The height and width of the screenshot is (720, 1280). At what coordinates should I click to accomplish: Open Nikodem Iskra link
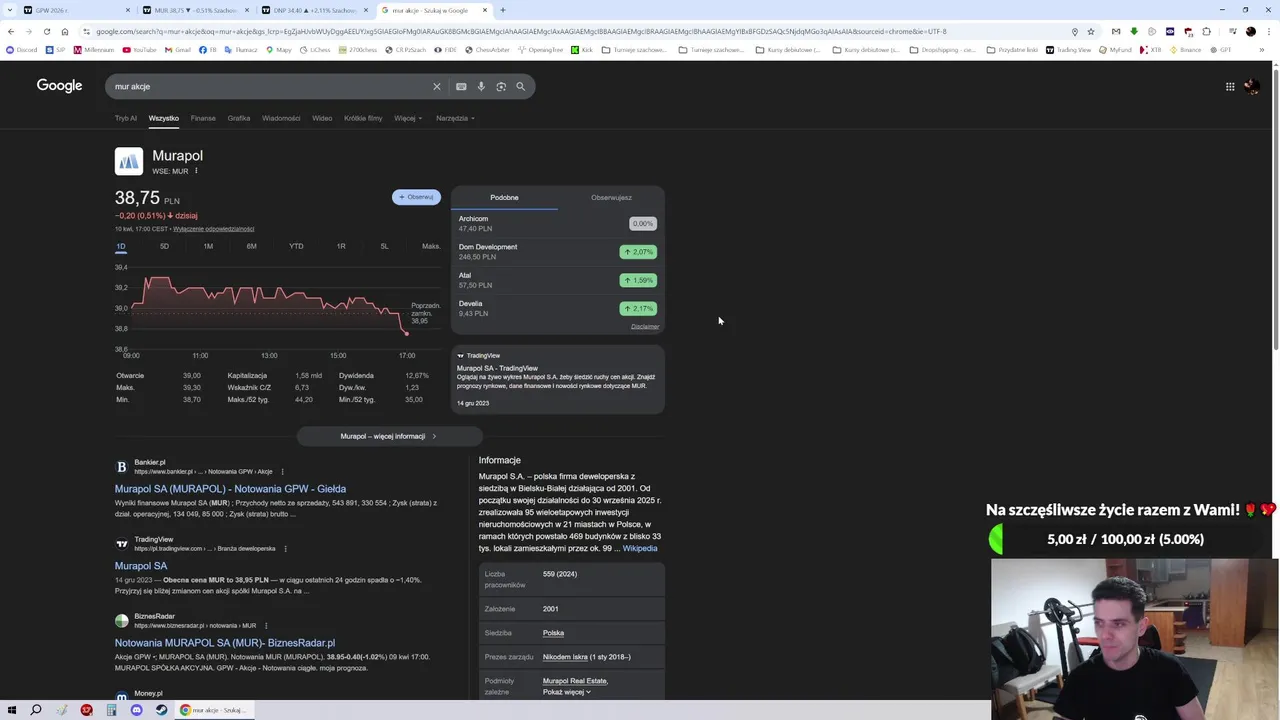click(x=565, y=657)
